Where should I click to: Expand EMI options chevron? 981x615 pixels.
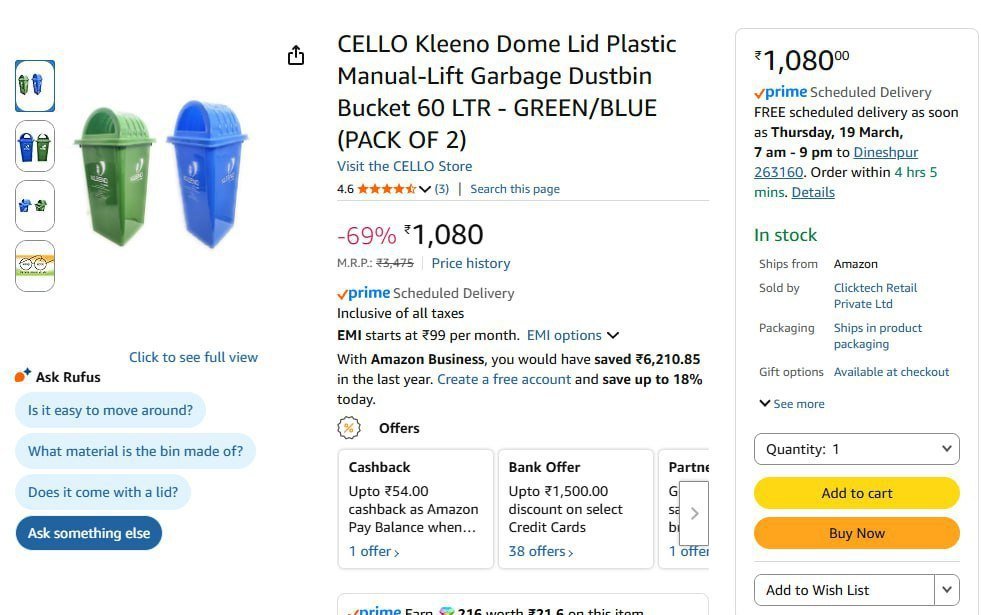coord(613,335)
